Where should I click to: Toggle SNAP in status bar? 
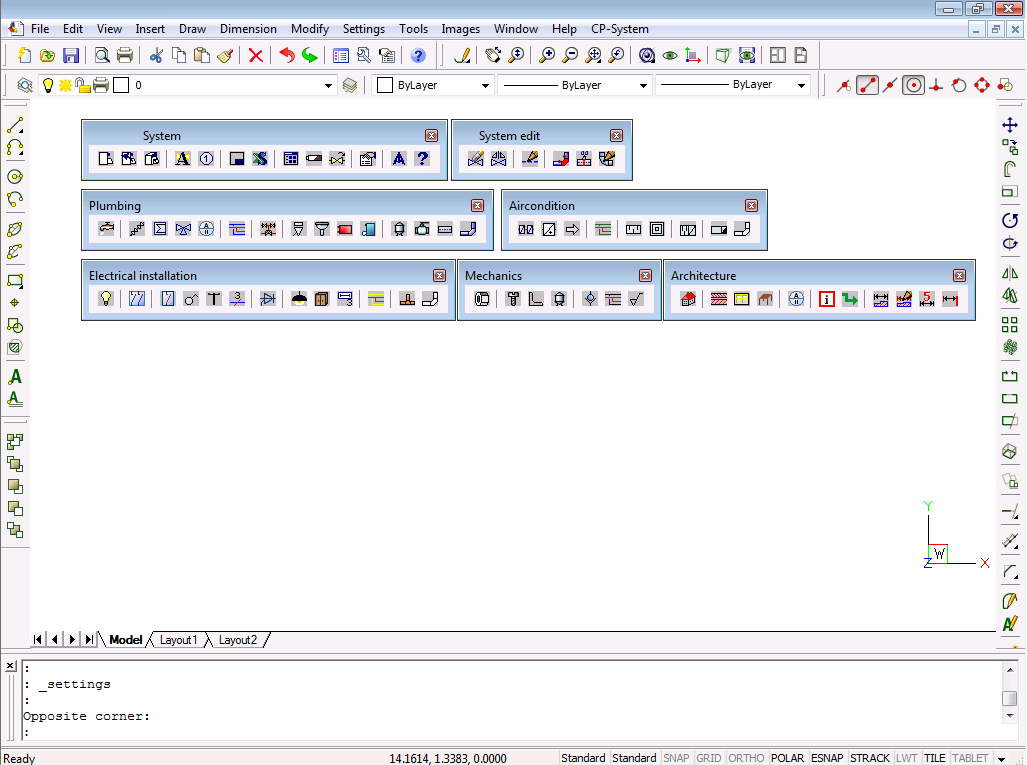pos(676,758)
